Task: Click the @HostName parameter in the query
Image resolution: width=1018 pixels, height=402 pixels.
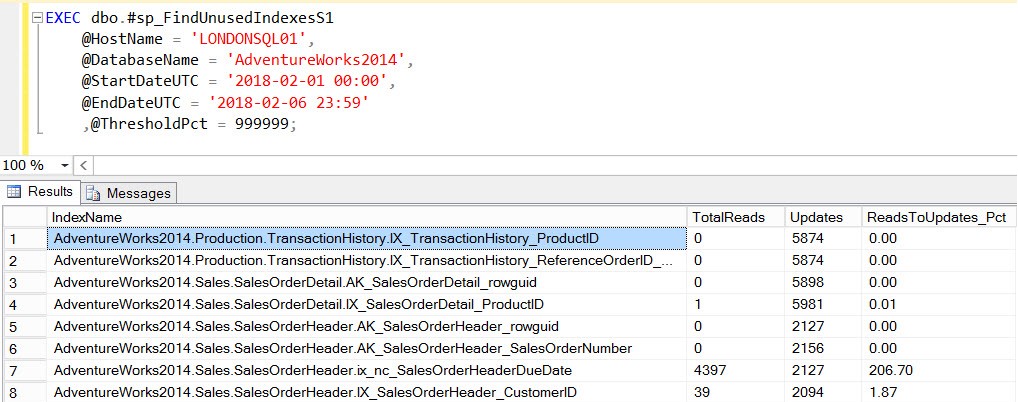Action: (122, 40)
